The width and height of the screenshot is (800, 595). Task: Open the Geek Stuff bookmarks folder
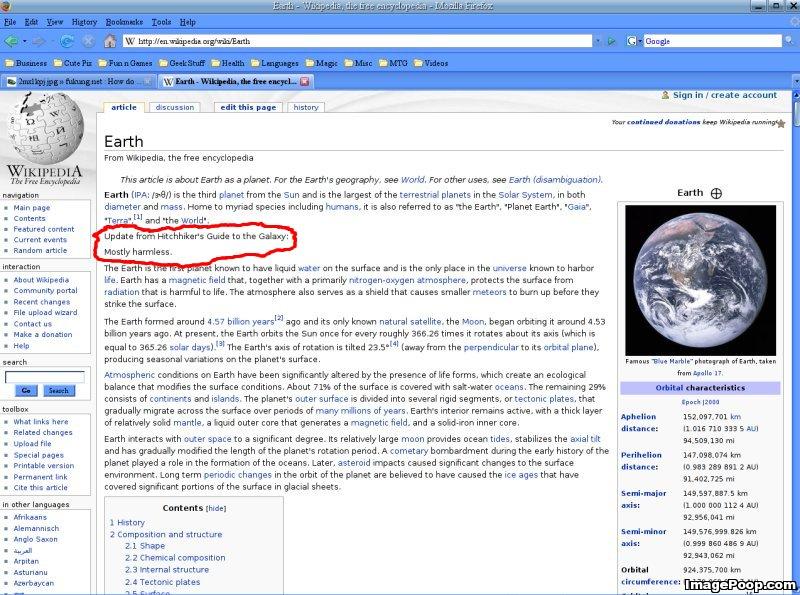[x=182, y=63]
